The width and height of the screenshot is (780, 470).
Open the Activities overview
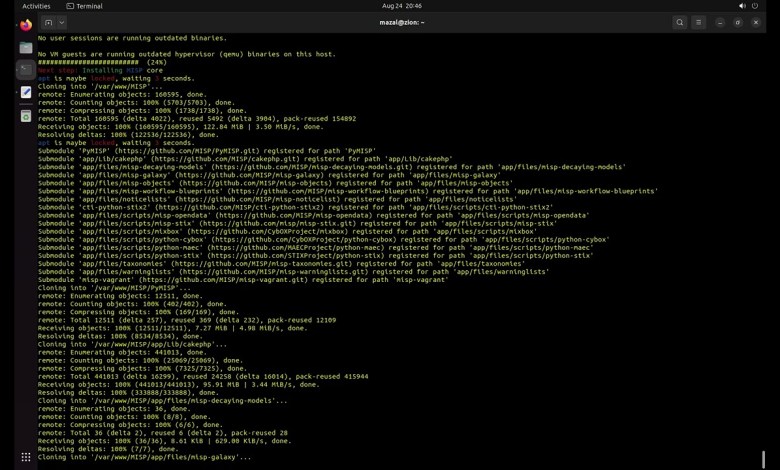(36, 6)
